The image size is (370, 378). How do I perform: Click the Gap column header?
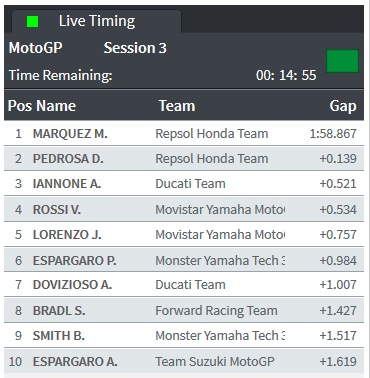[x=343, y=106]
